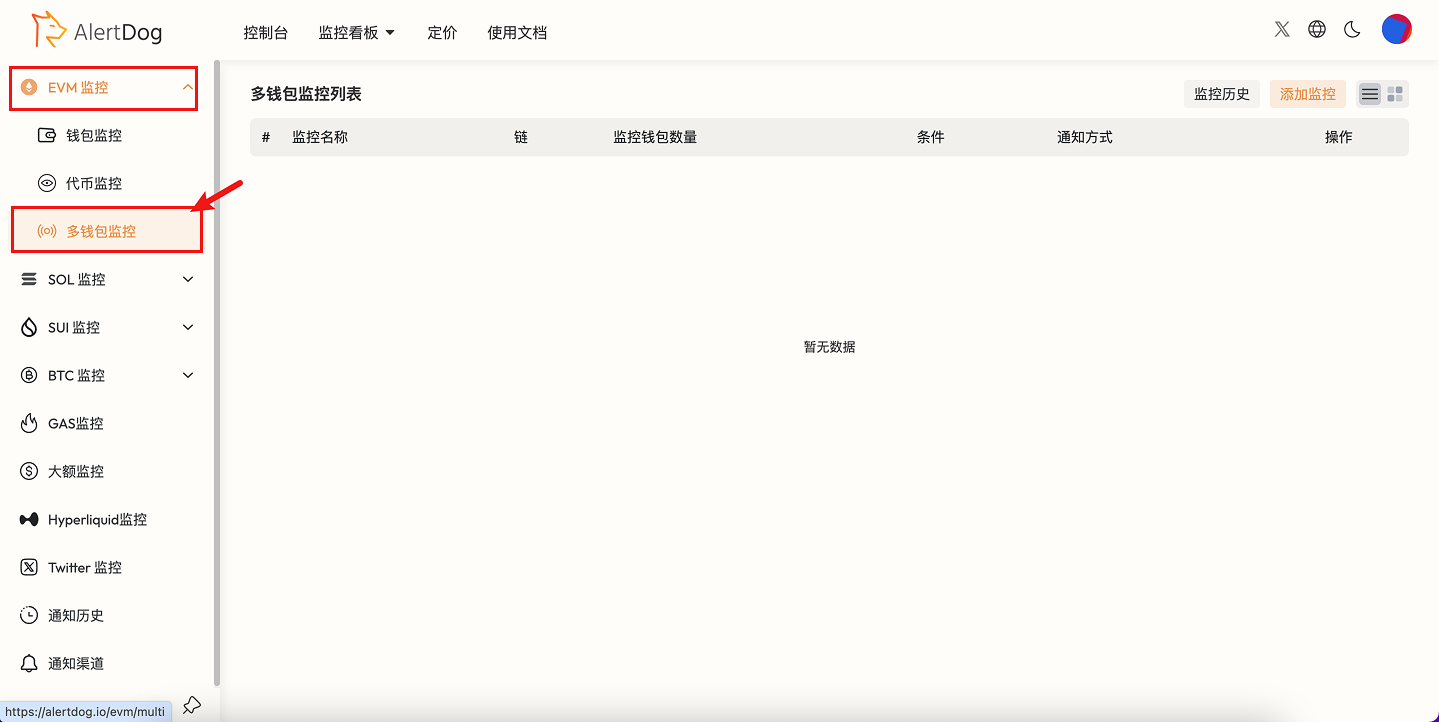Open the language globe selector
This screenshot has height=722, width=1439.
1316,29
